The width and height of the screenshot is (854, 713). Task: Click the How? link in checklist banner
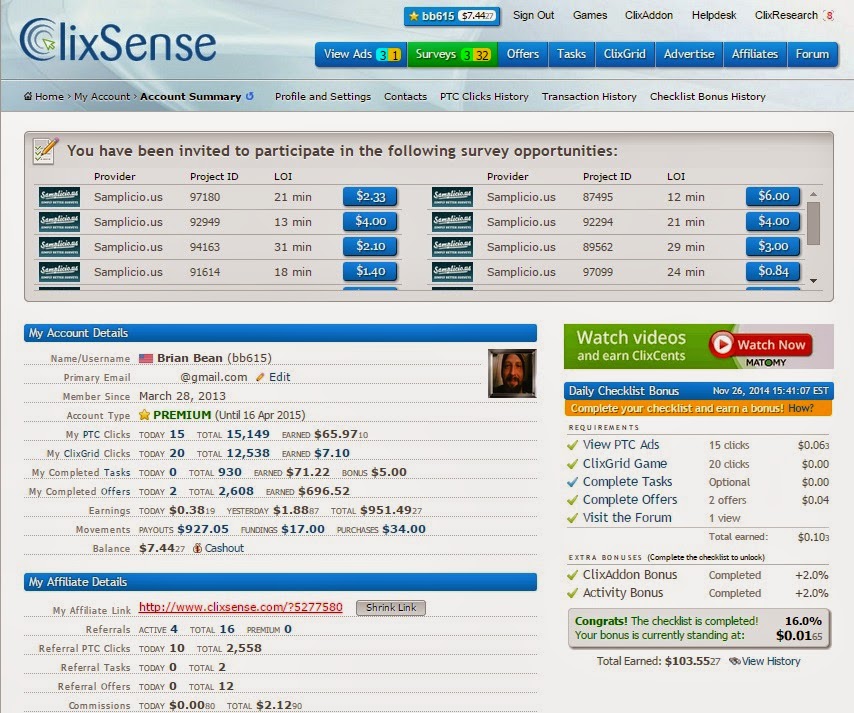pyautogui.click(x=801, y=409)
